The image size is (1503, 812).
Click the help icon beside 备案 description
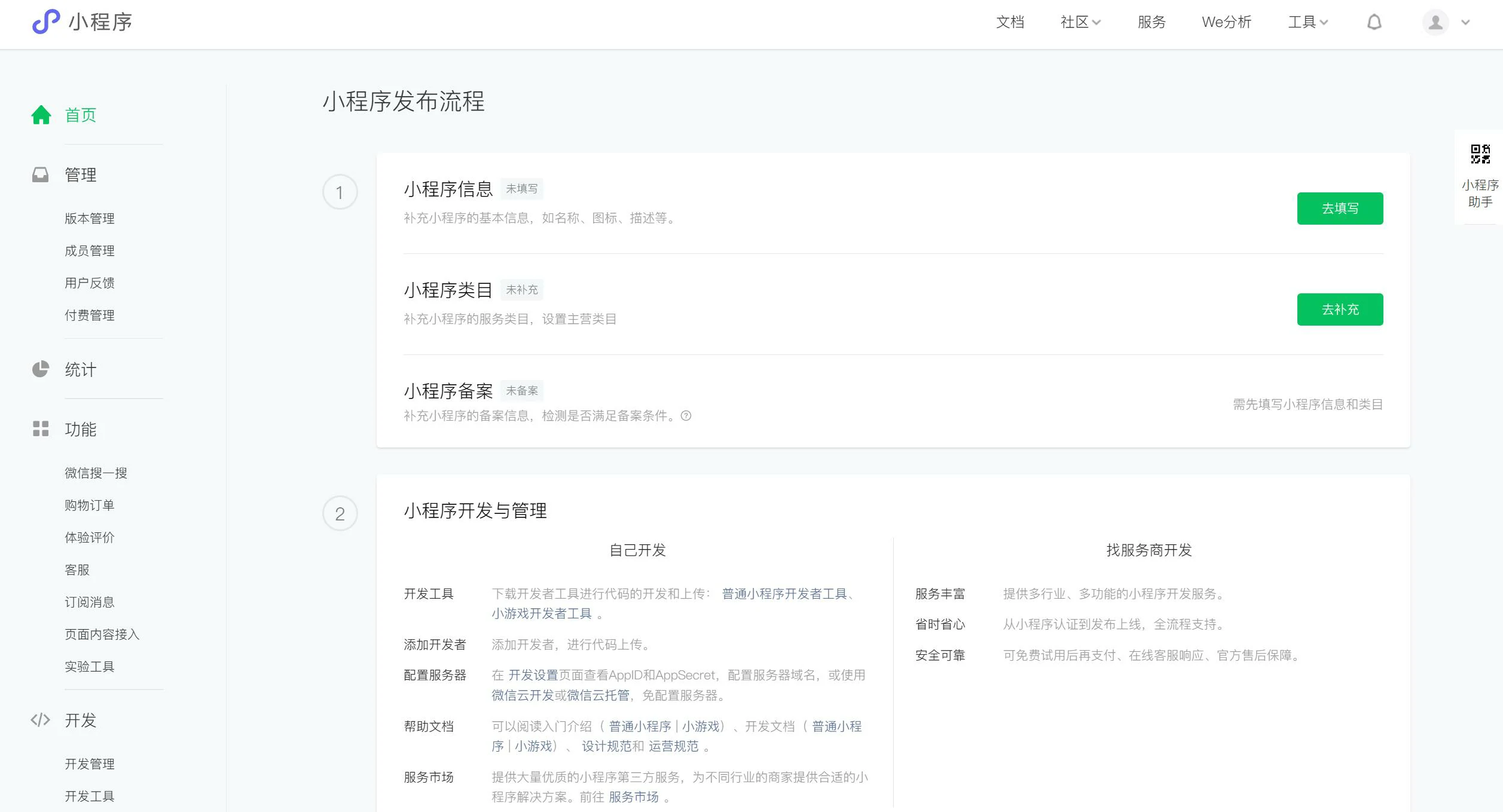[686, 416]
